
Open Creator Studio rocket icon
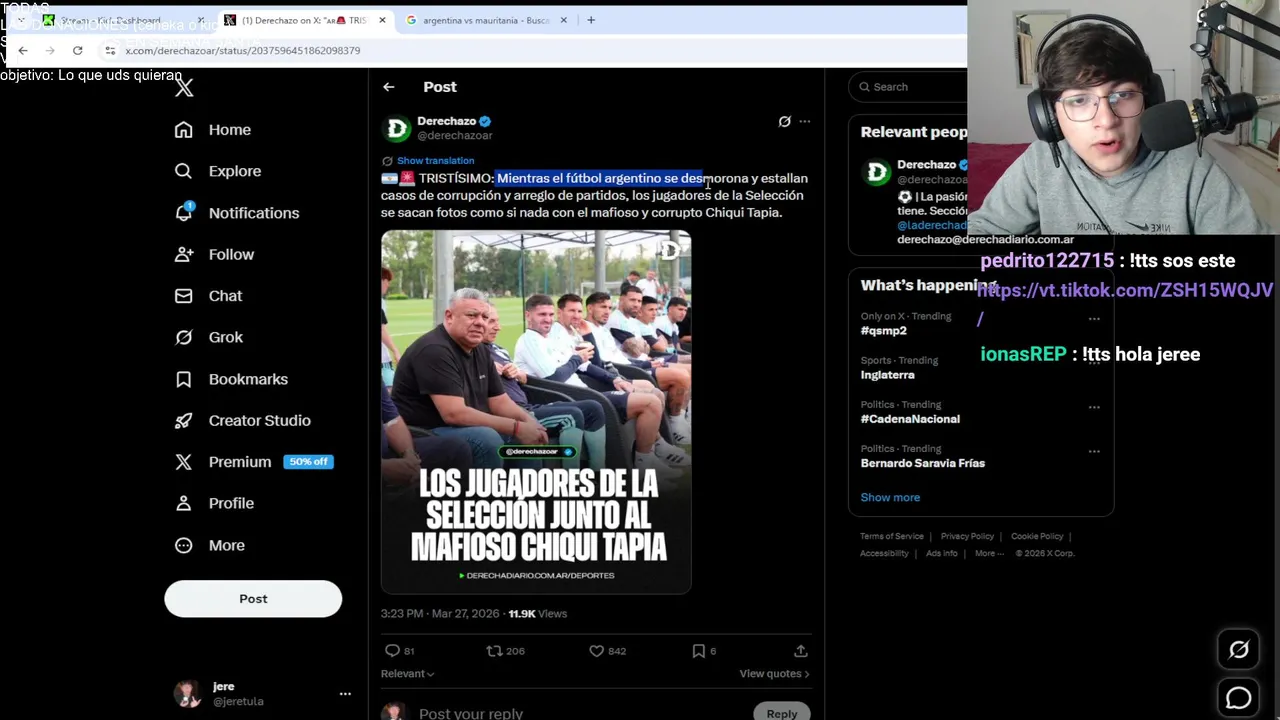183,420
